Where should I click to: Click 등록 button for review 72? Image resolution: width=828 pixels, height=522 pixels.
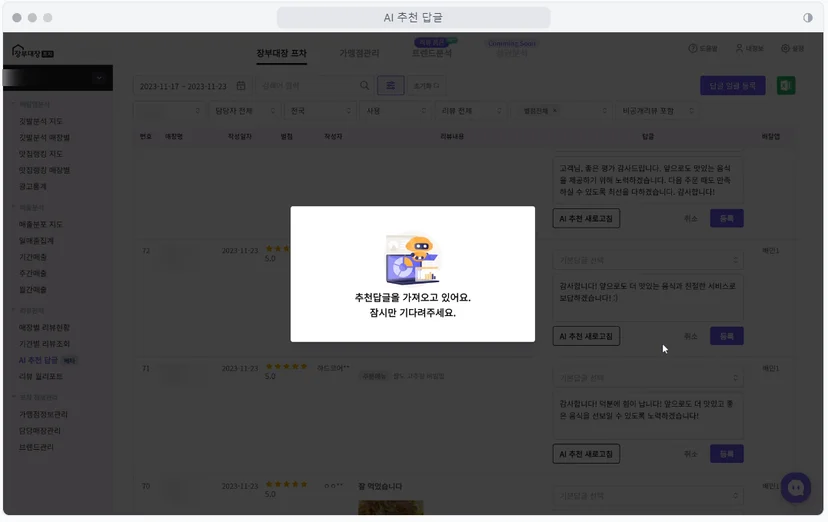(x=727, y=336)
